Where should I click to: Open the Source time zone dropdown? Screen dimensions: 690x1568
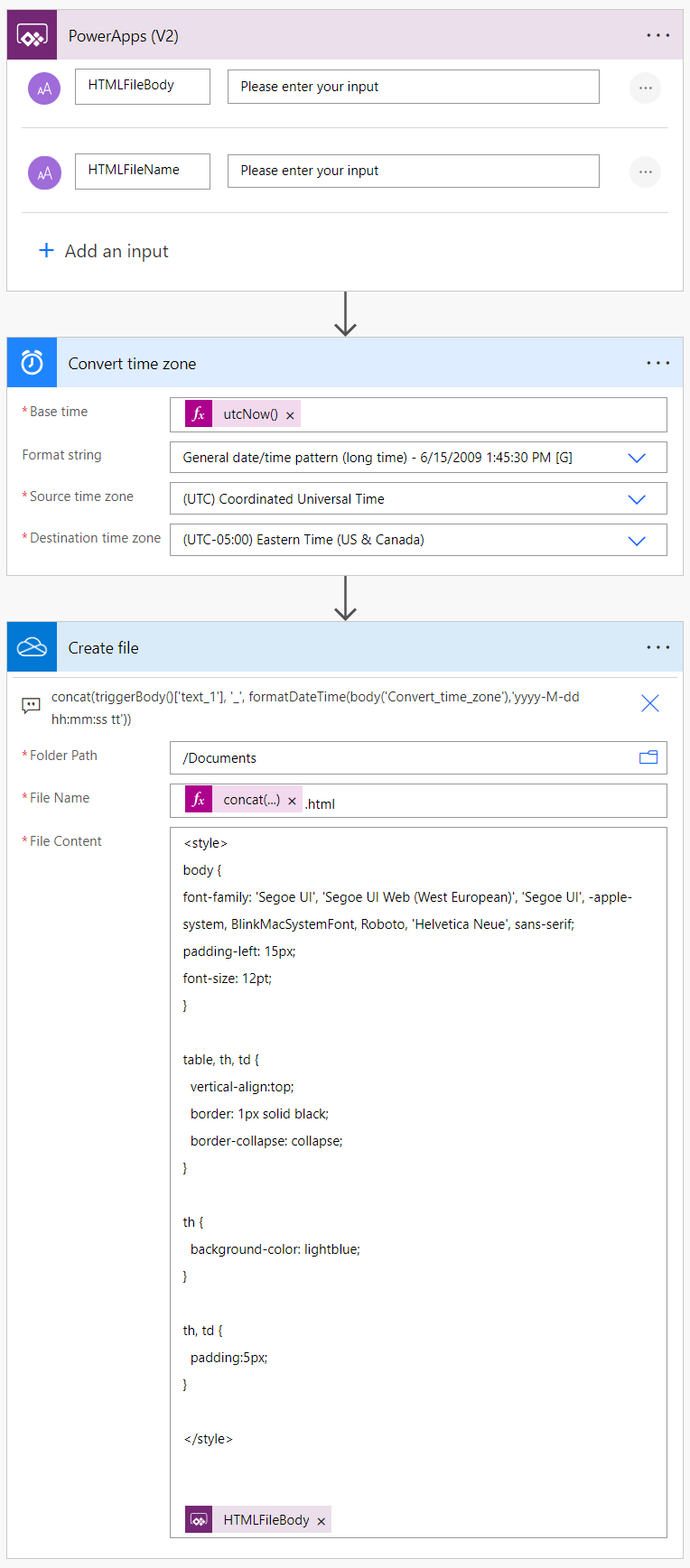point(637,498)
